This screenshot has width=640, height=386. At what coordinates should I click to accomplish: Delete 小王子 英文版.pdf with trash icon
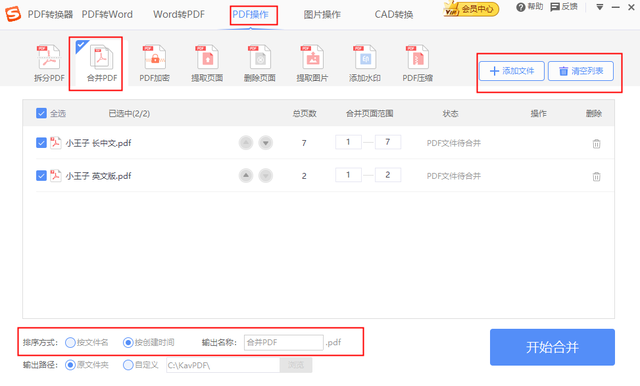[x=596, y=177]
